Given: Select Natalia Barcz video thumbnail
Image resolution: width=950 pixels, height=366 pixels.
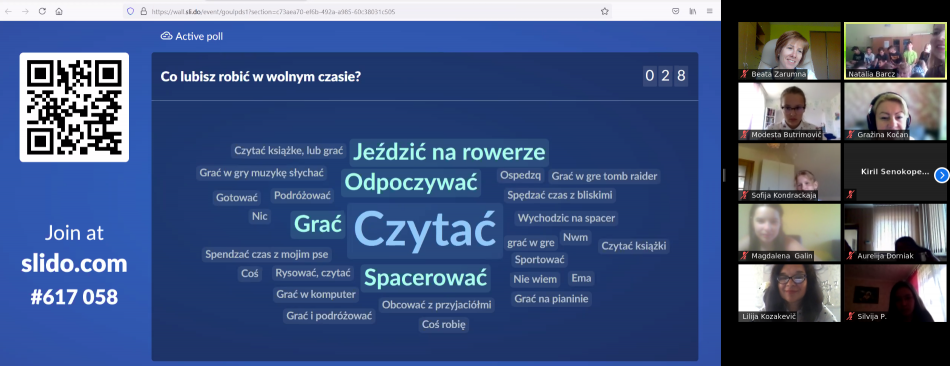Looking at the screenshot, I should (895, 51).
